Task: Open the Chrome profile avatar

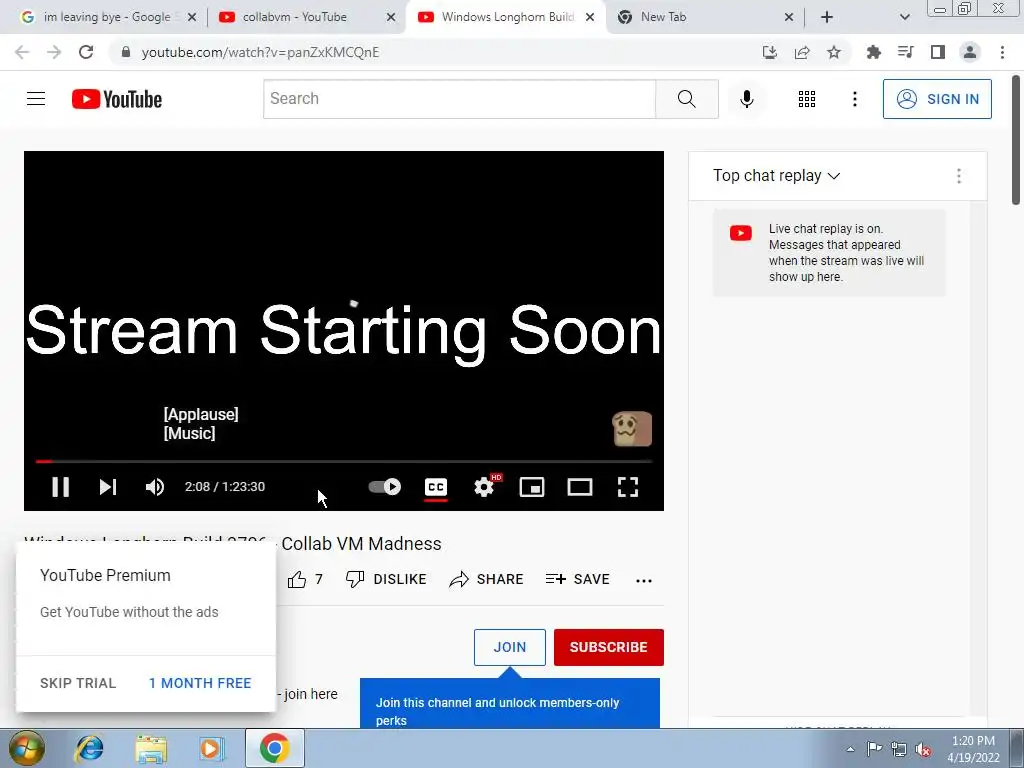Action: (970, 52)
